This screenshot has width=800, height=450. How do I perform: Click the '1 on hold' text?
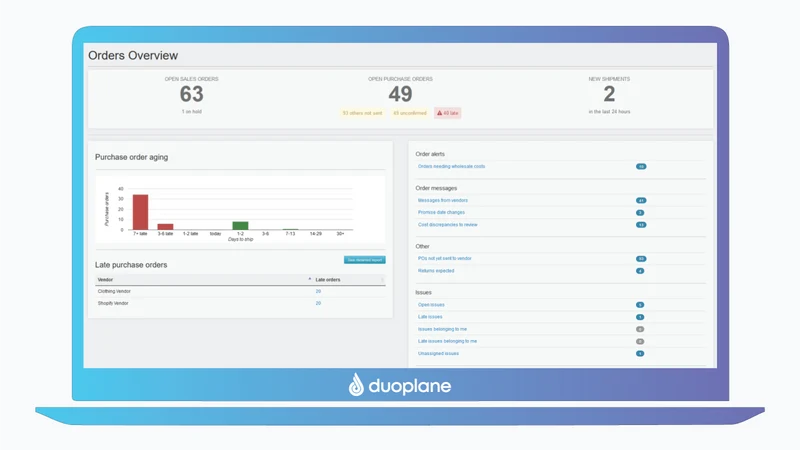point(191,111)
